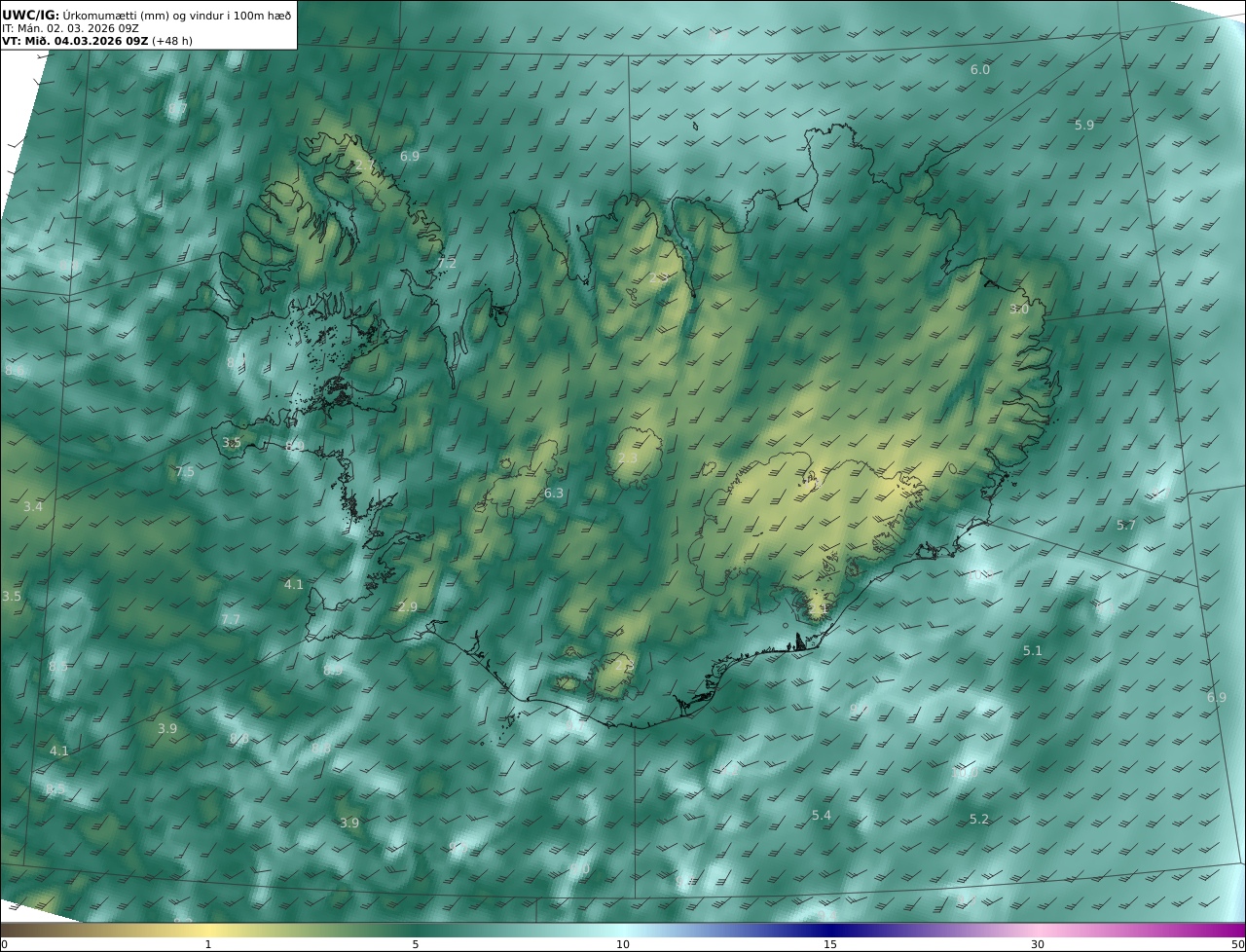
Task: Click the colorbar tick label '10'
Action: (x=623, y=944)
